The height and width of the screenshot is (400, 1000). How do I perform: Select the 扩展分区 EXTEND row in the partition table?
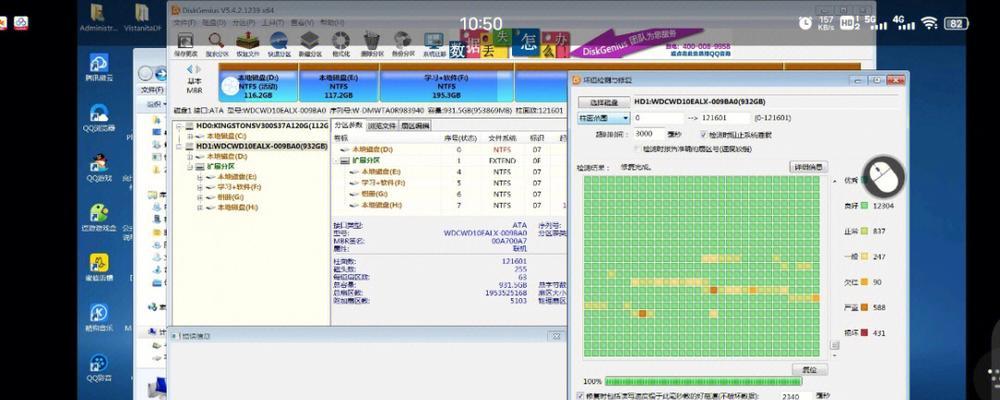(448, 160)
